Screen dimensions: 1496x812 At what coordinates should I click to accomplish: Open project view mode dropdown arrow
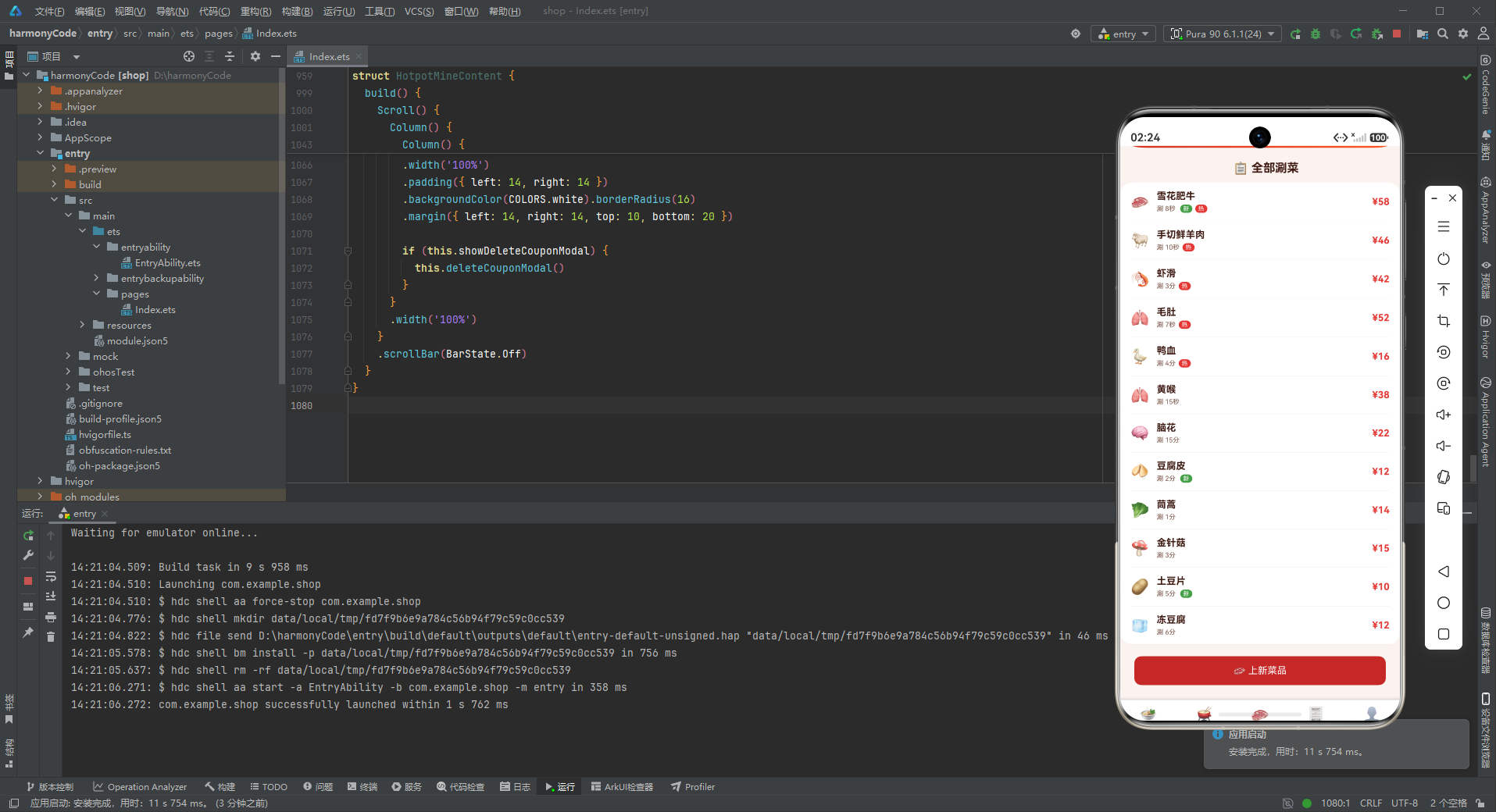[77, 56]
